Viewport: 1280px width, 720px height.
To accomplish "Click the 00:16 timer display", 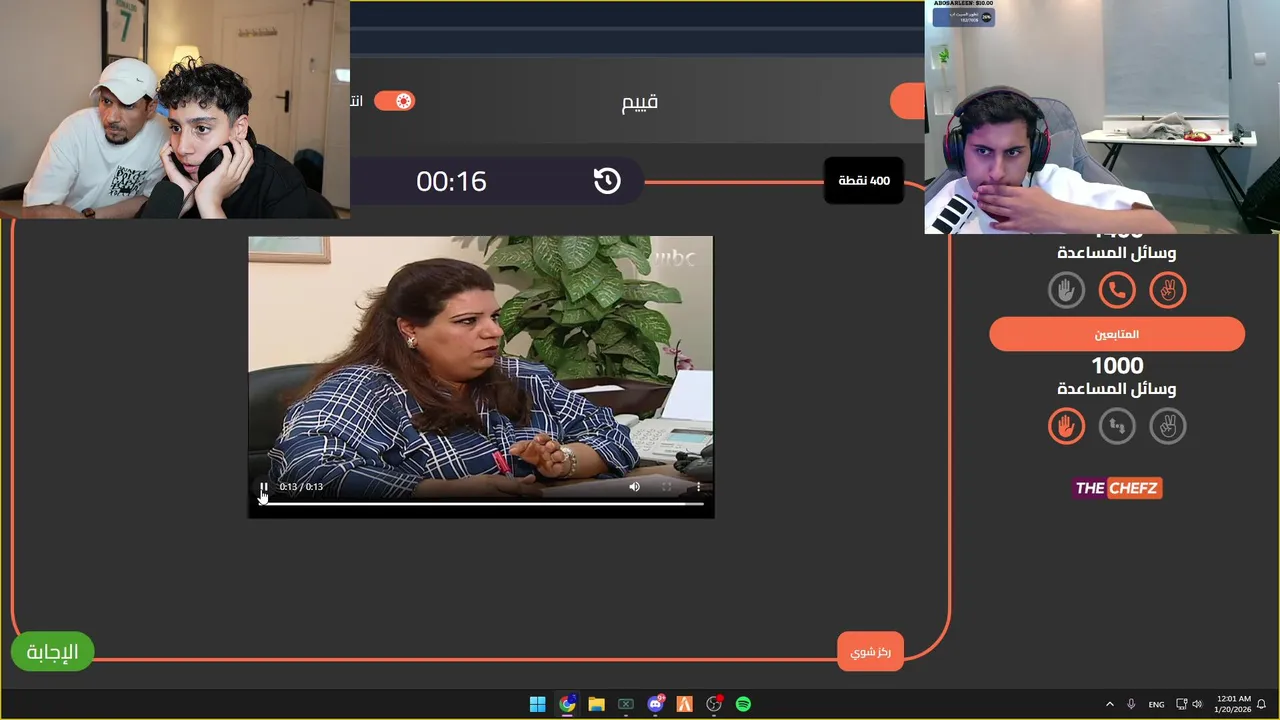I will click(451, 181).
